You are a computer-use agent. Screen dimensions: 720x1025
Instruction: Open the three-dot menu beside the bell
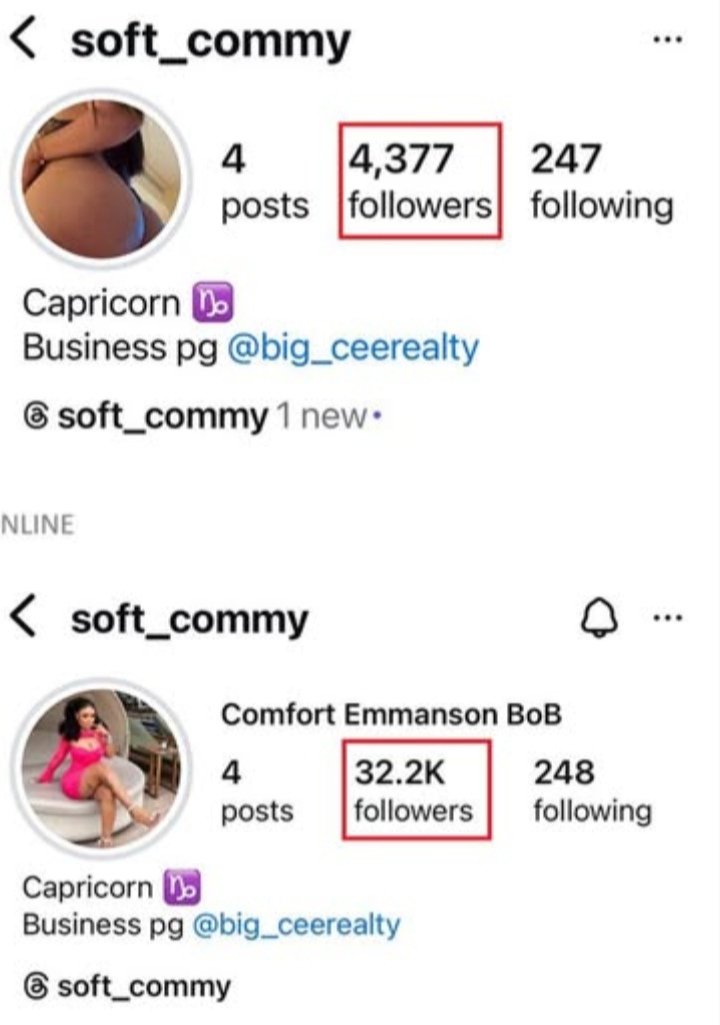point(668,617)
